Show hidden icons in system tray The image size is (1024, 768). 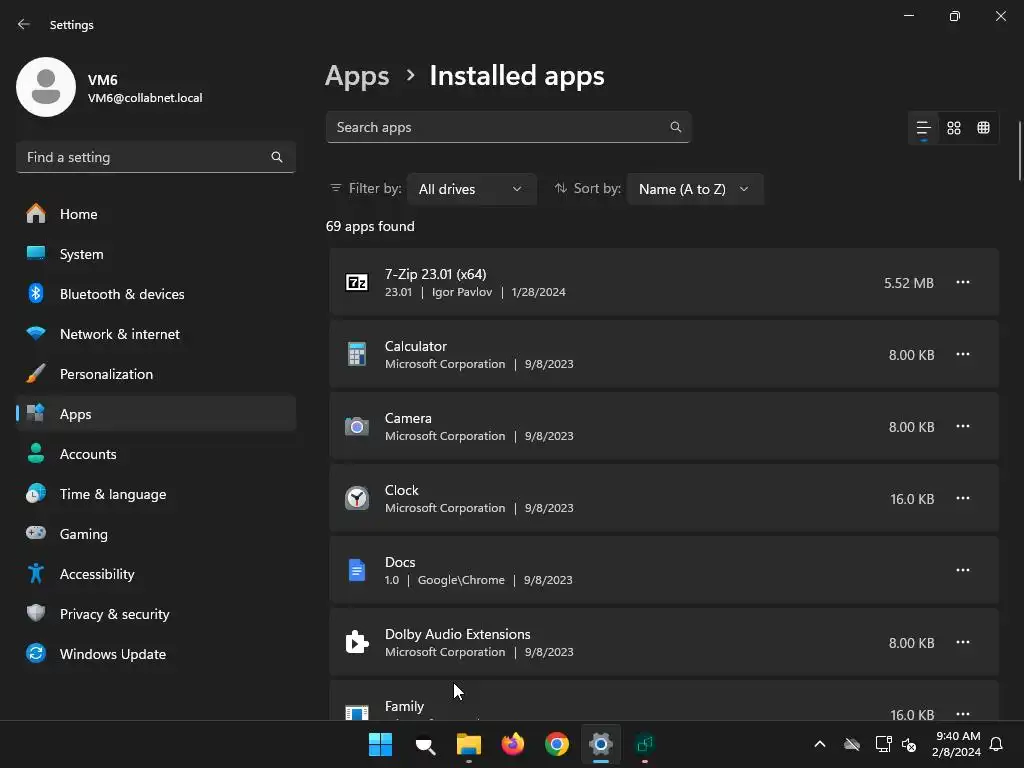coord(820,744)
